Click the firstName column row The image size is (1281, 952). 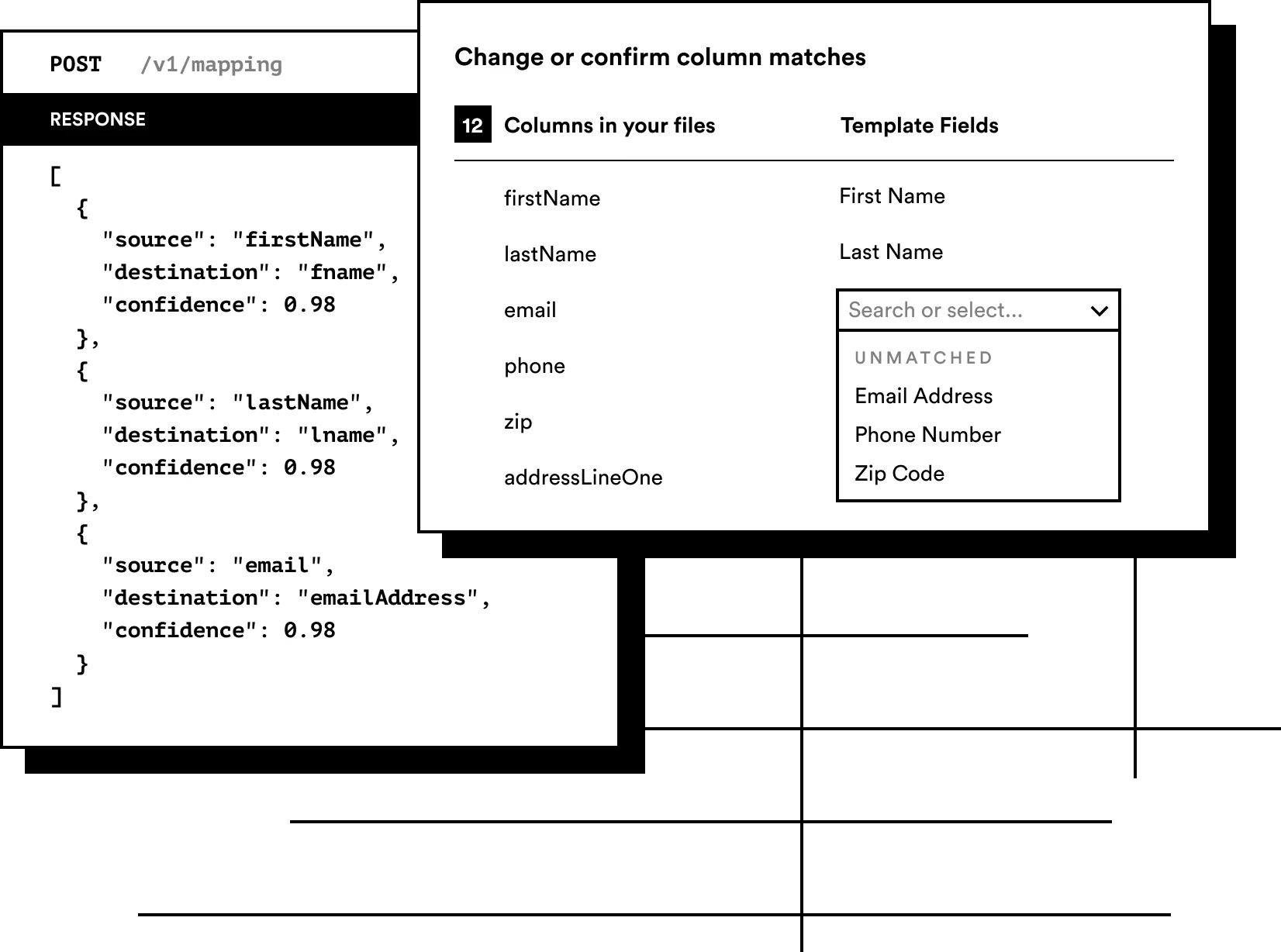[x=551, y=198]
